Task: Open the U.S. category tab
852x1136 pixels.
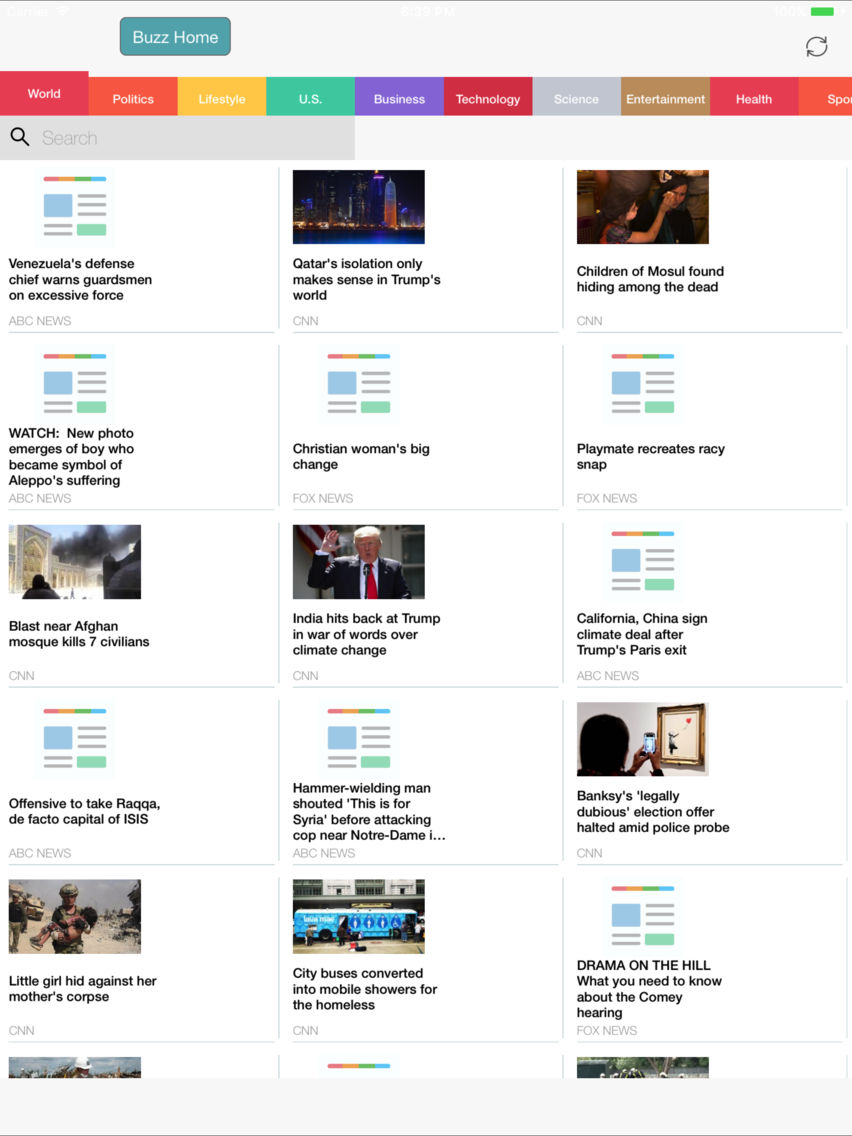Action: point(310,98)
